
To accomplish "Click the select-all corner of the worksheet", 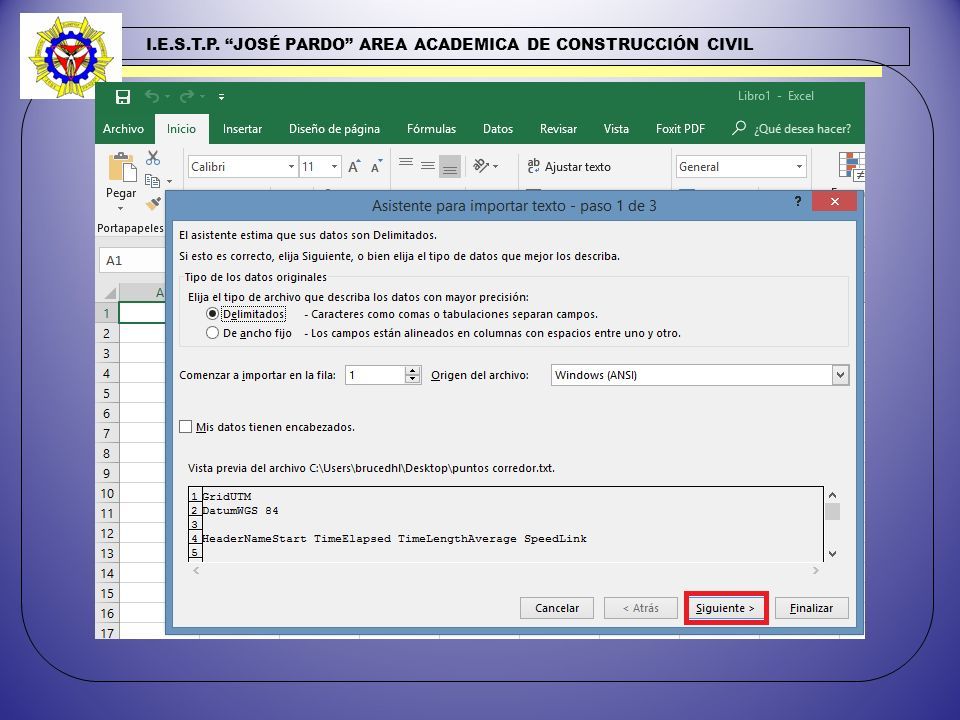I will pos(108,292).
